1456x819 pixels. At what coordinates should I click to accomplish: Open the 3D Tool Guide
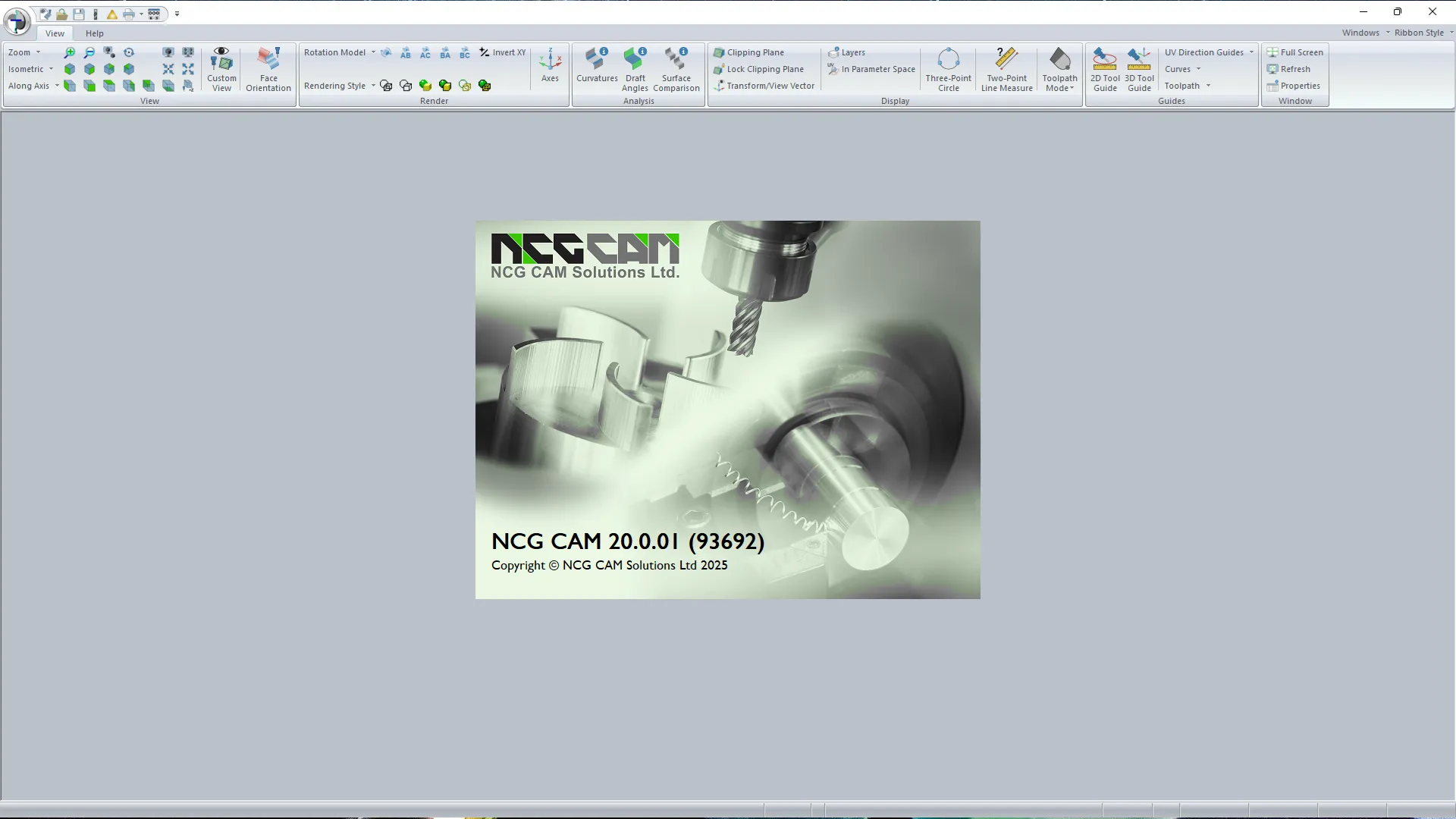point(1138,69)
